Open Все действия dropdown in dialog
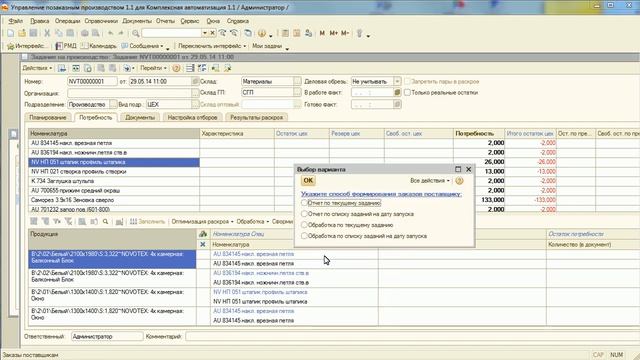640x360 pixels. tap(430, 180)
